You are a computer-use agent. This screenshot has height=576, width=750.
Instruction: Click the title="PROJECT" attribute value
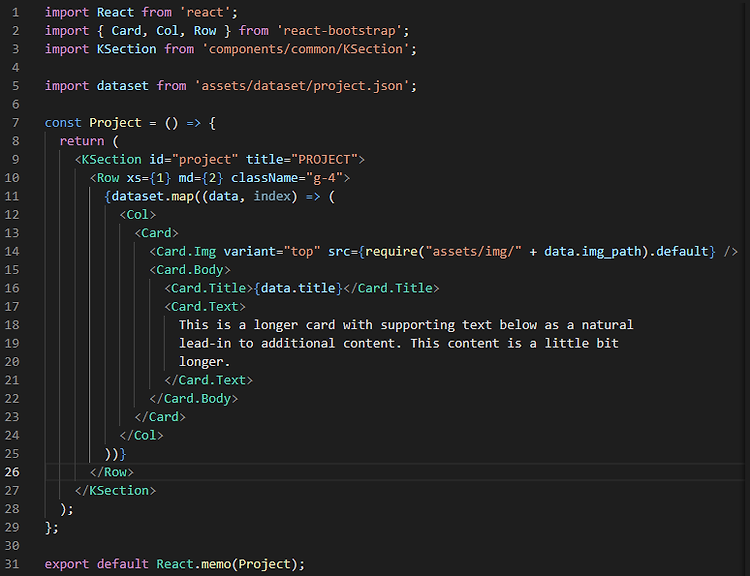click(x=324, y=160)
